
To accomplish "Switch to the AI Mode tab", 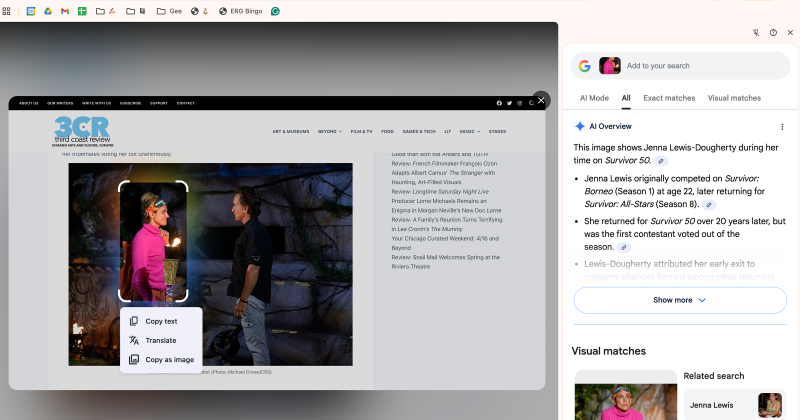I will click(594, 98).
